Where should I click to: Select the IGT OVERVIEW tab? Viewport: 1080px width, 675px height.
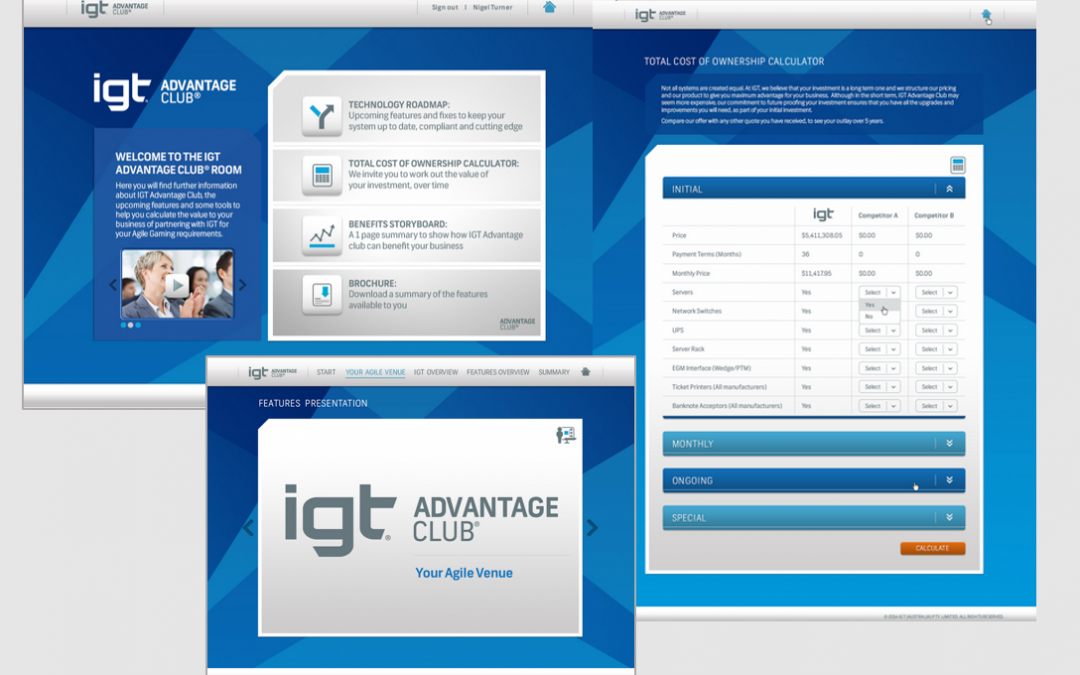pos(435,372)
